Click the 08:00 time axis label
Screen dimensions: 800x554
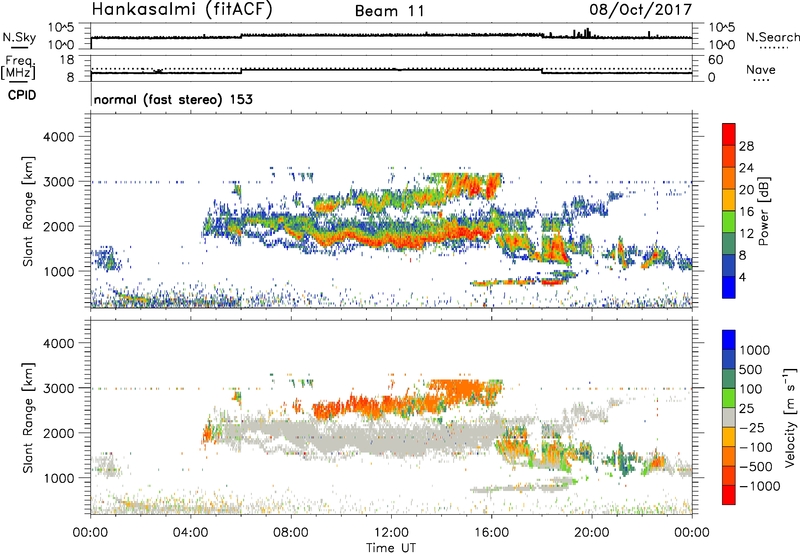291,533
